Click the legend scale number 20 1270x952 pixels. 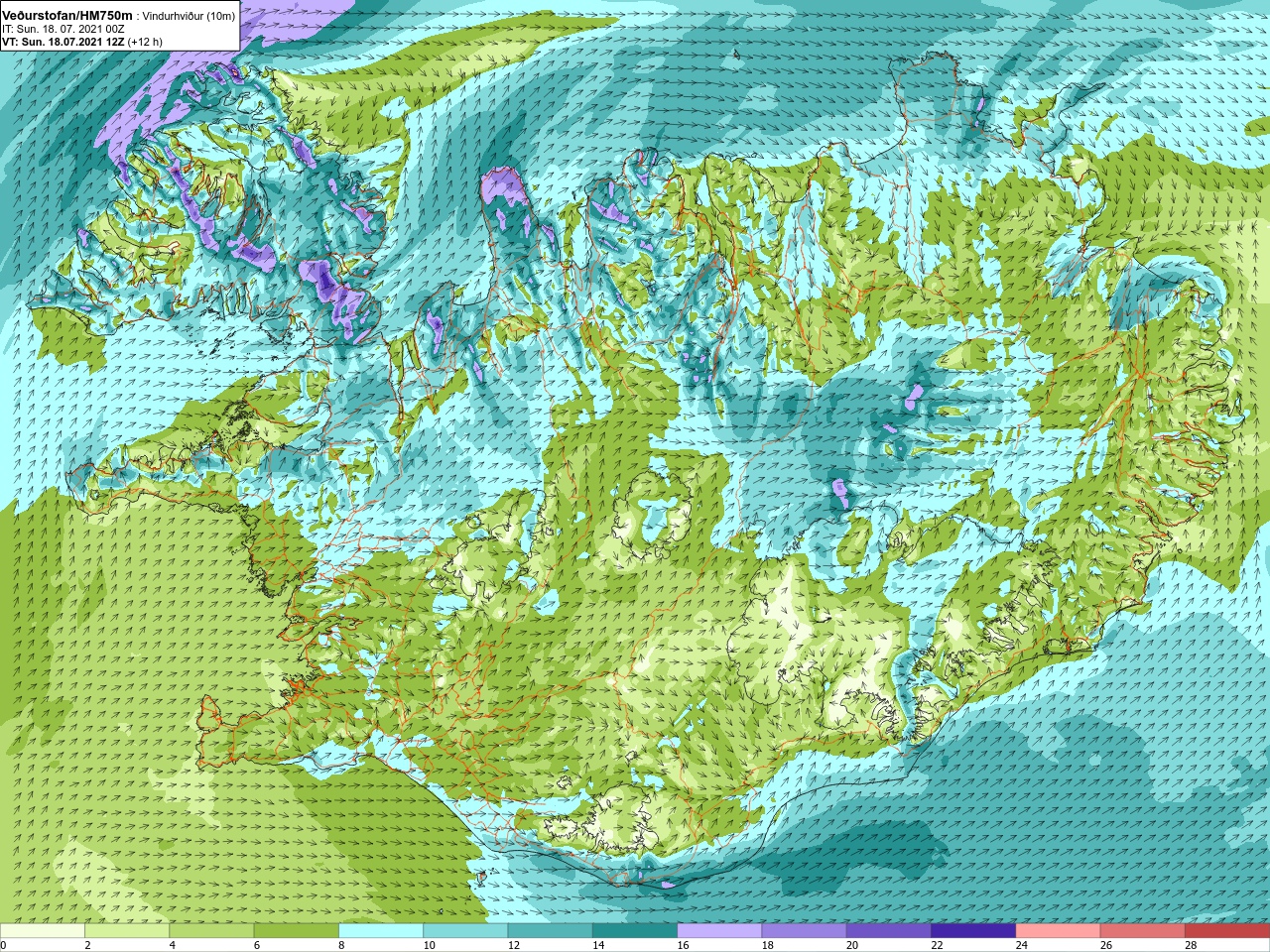click(852, 945)
